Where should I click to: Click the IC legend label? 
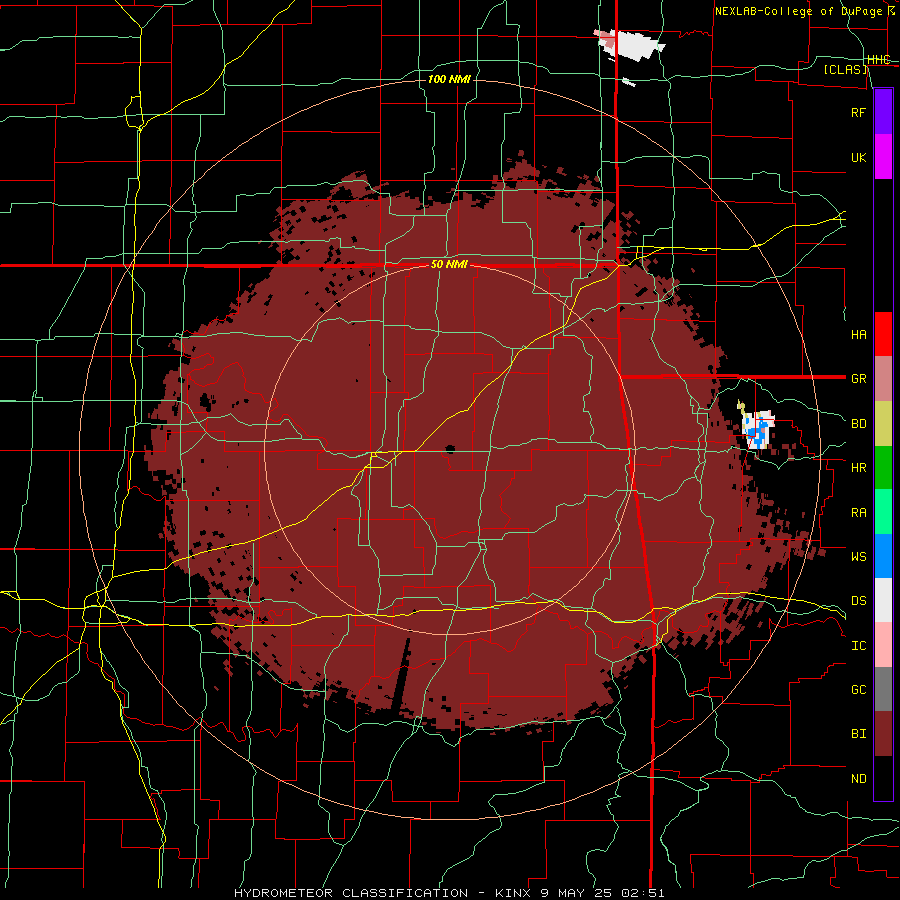[858, 646]
